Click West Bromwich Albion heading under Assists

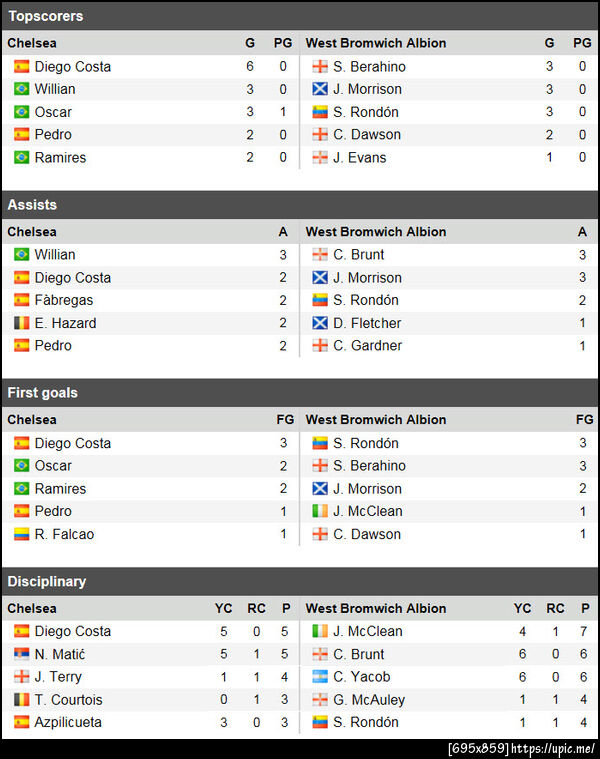click(x=376, y=232)
